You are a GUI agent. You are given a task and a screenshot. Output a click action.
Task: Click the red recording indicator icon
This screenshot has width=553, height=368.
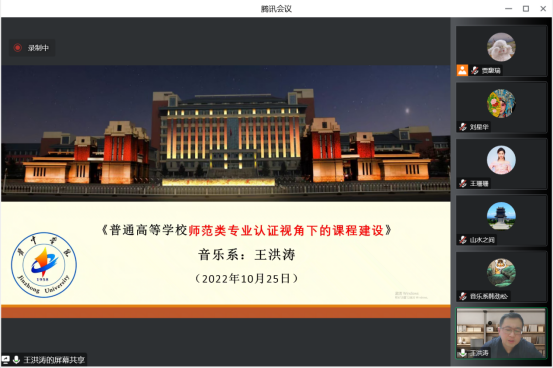17,48
